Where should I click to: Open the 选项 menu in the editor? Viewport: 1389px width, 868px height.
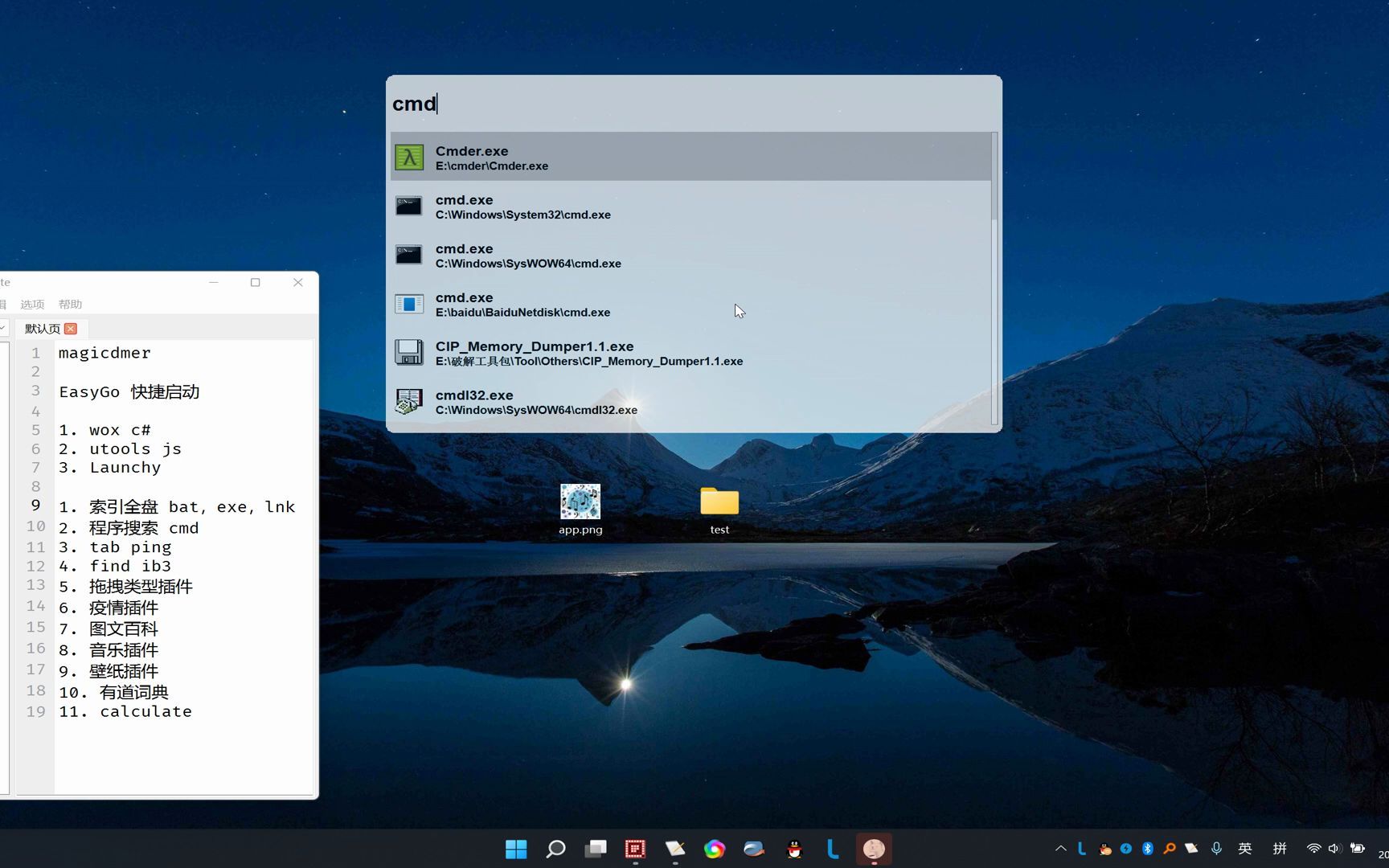point(32,305)
